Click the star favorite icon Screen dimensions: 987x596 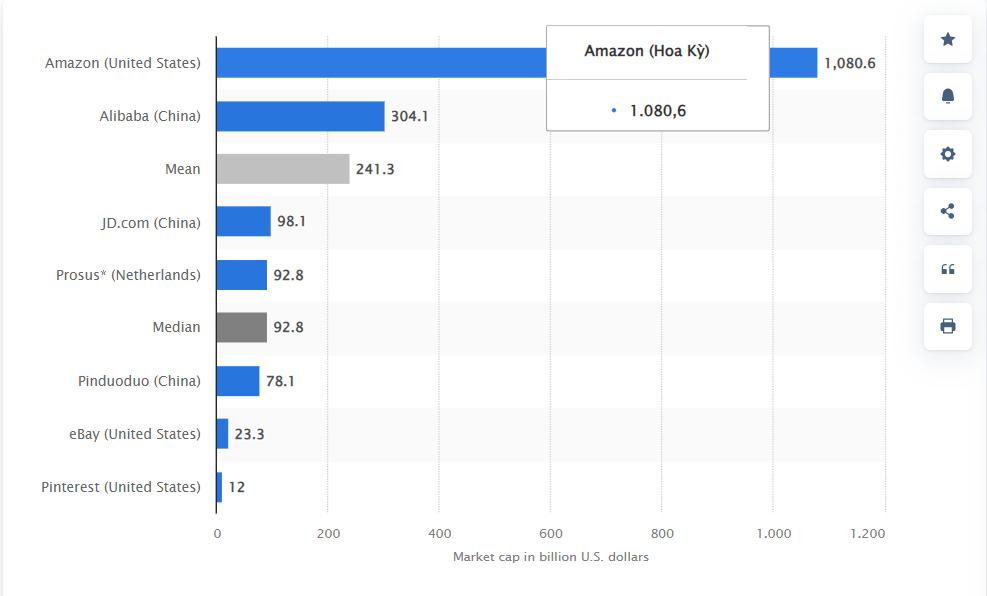pyautogui.click(x=947, y=40)
